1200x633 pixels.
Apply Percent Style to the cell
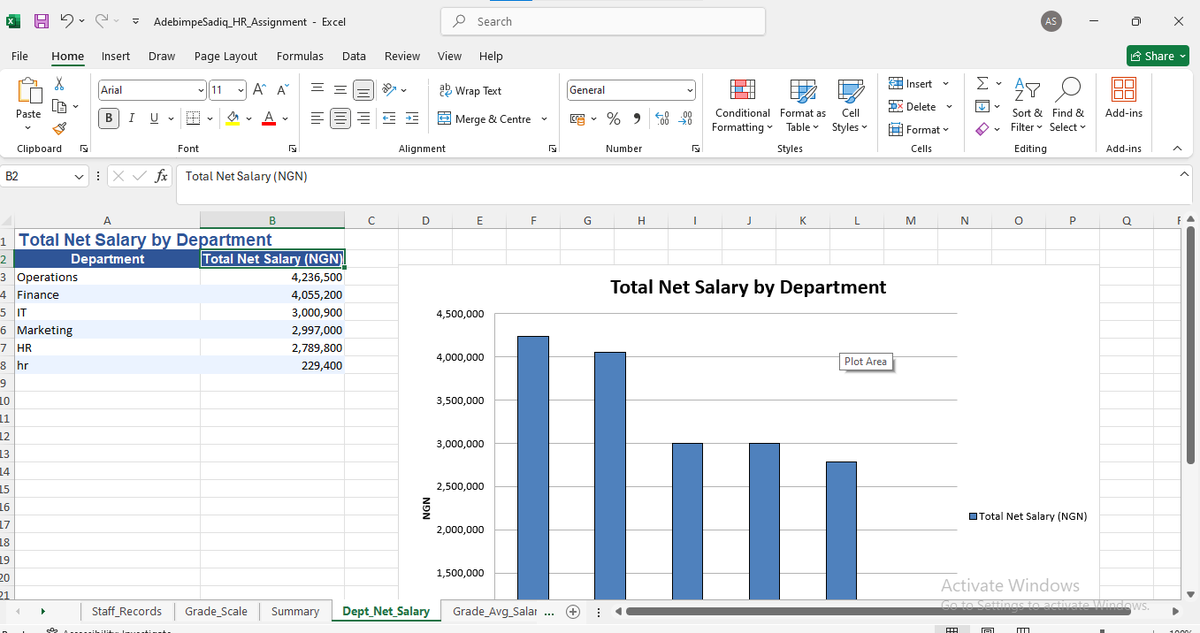(613, 118)
